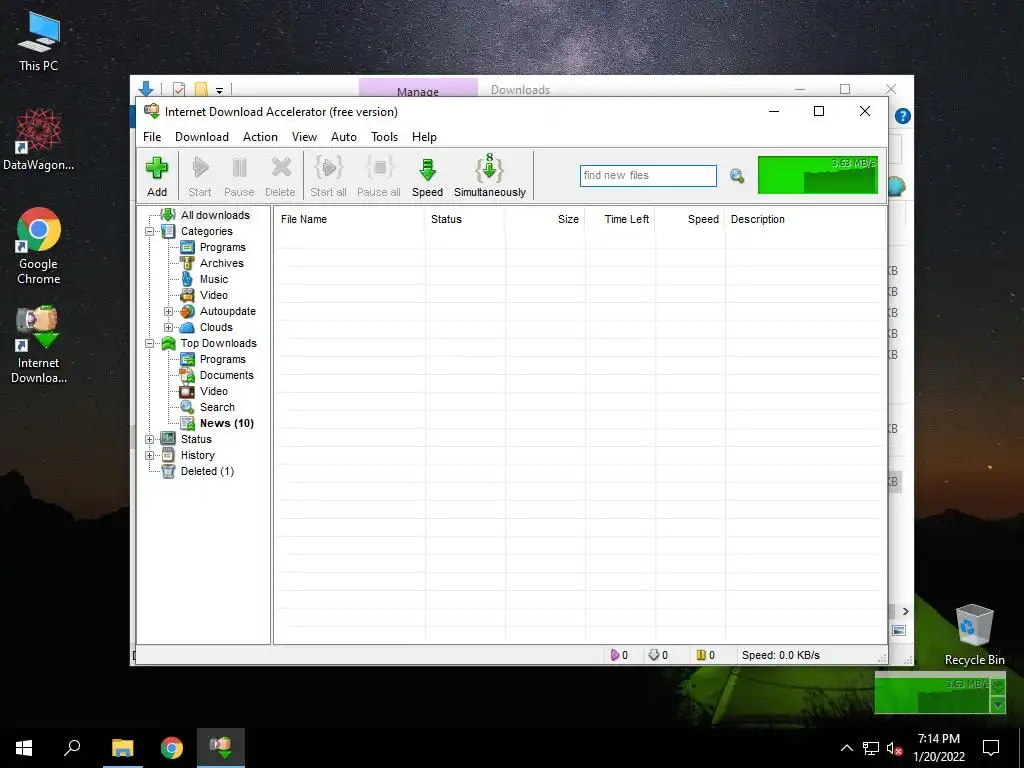The image size is (1024, 768).
Task: Click the Start toolbar button
Action: click(x=200, y=176)
